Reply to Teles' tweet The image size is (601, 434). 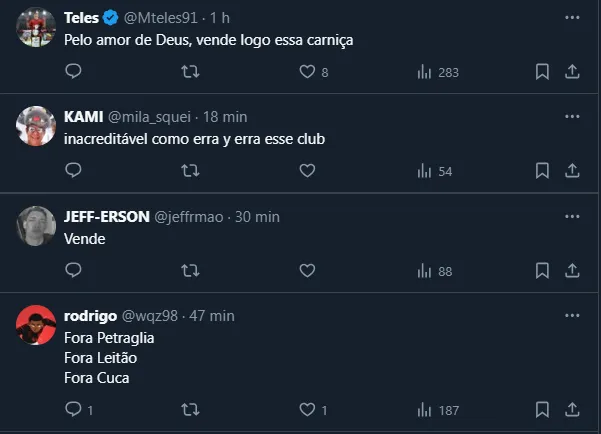73,72
